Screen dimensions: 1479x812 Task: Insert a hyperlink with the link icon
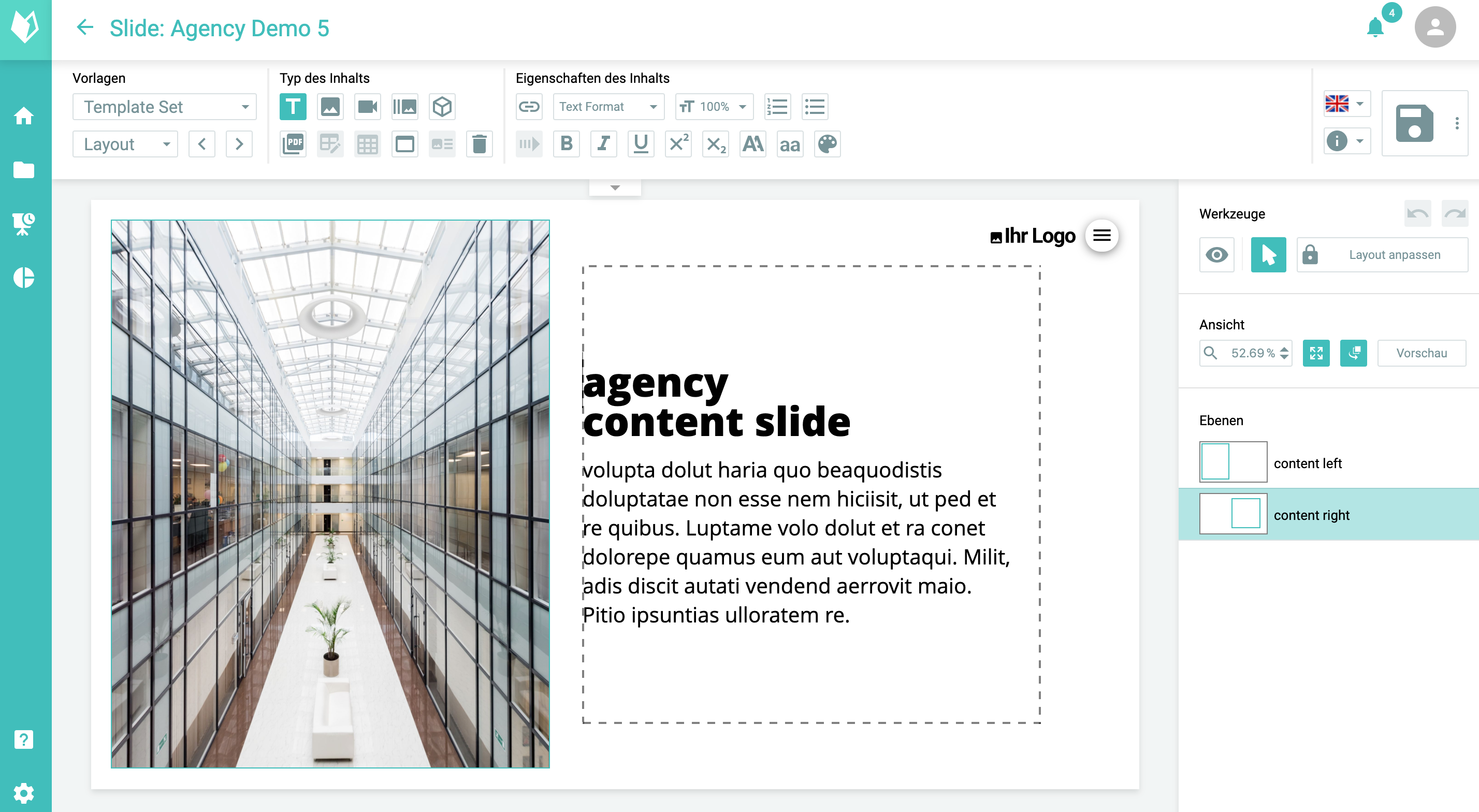click(529, 107)
